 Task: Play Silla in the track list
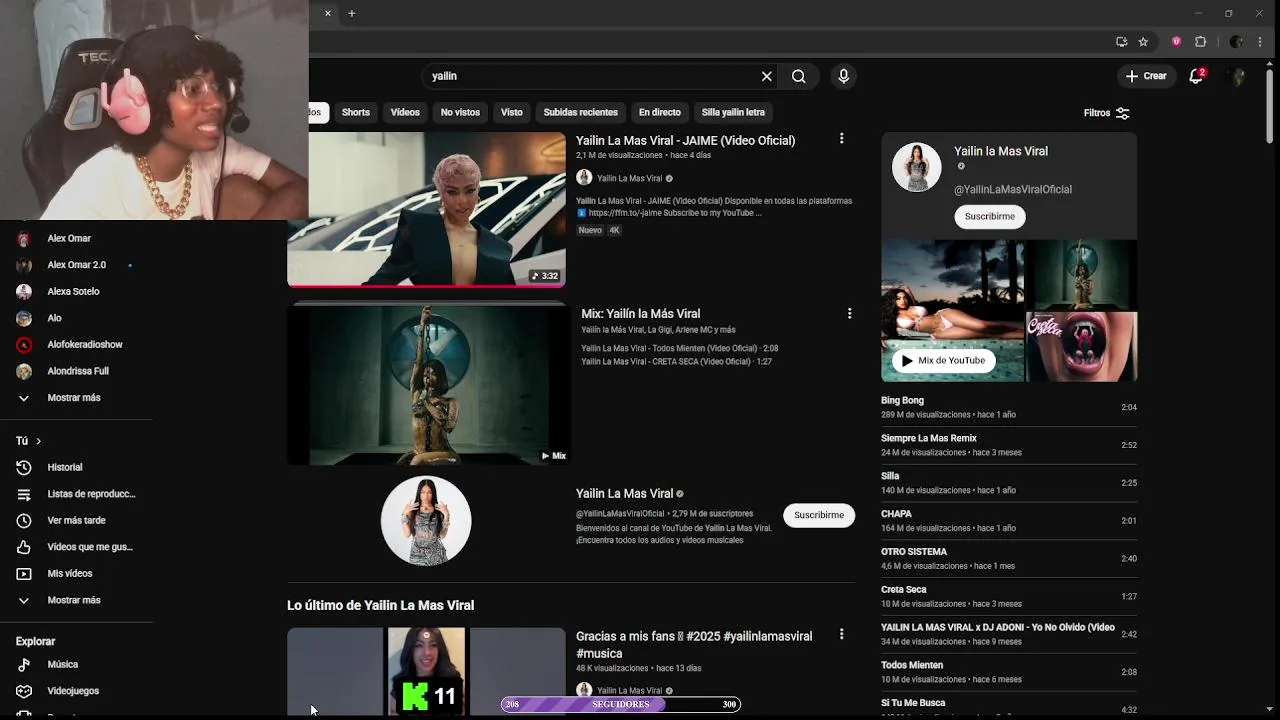point(1009,483)
